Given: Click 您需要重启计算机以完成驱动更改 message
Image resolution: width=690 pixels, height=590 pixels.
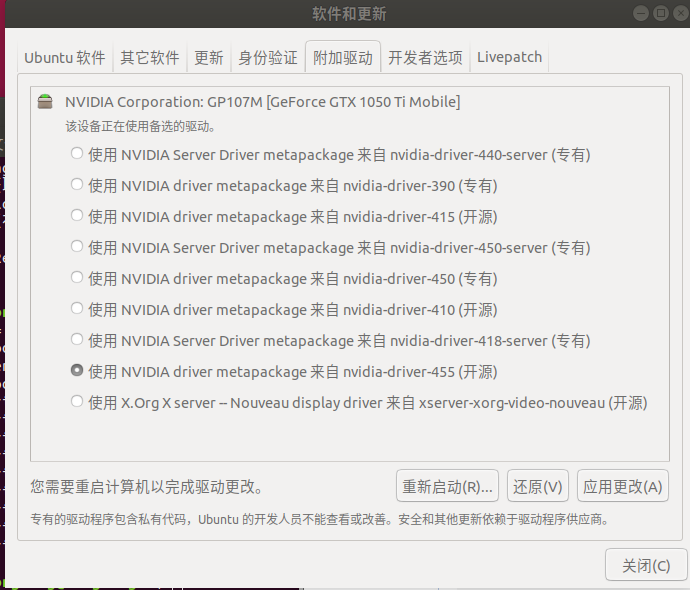Looking at the screenshot, I should click(147, 487).
